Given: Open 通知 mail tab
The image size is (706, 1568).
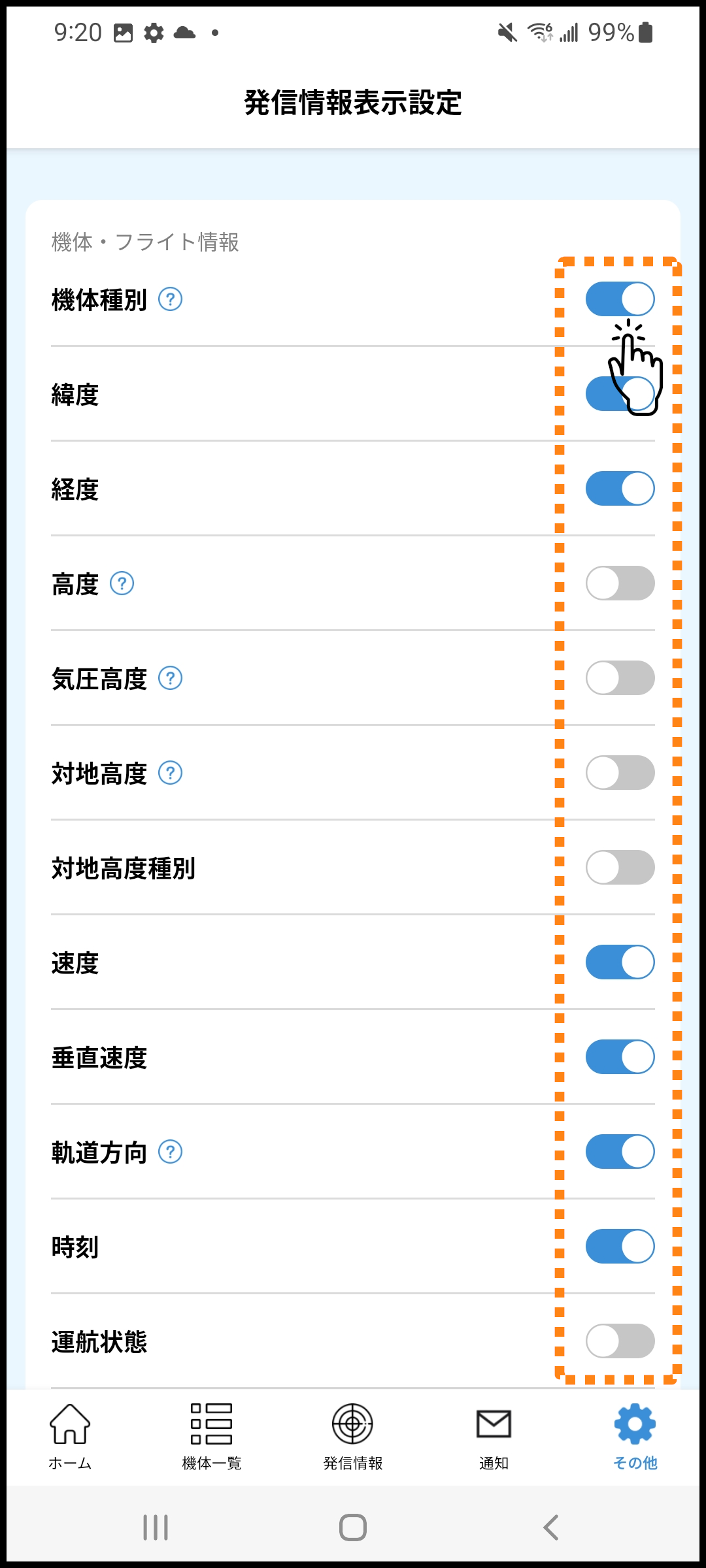Looking at the screenshot, I should point(494,1435).
